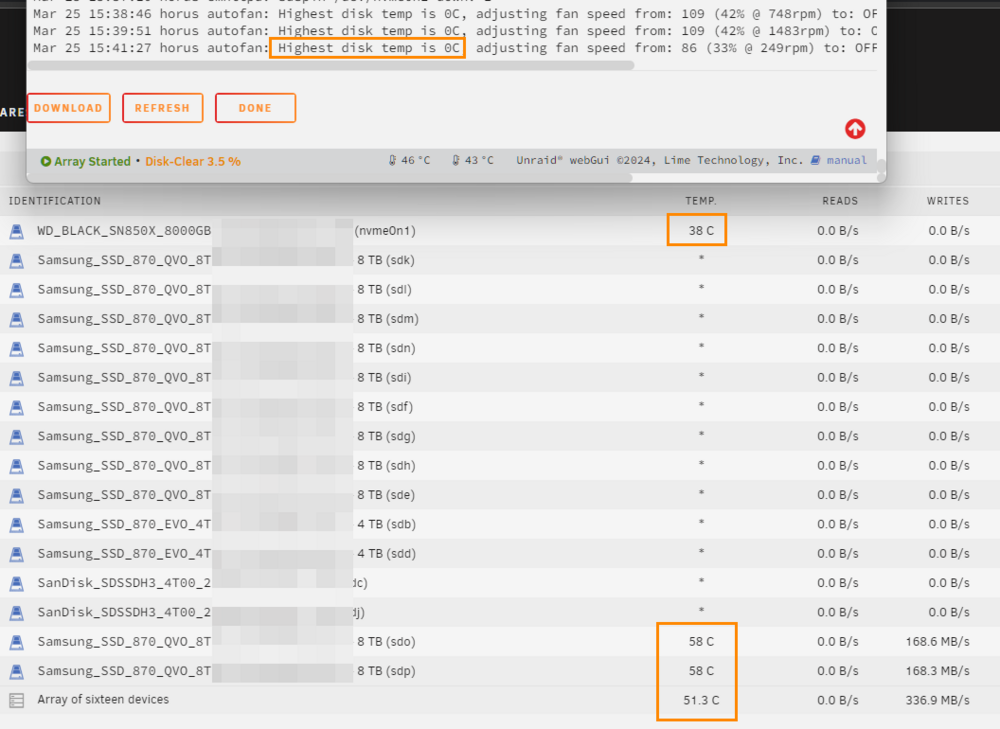The width and height of the screenshot is (1000, 729).
Task: Click the disk icon for the sdk drive
Action: coord(17,260)
